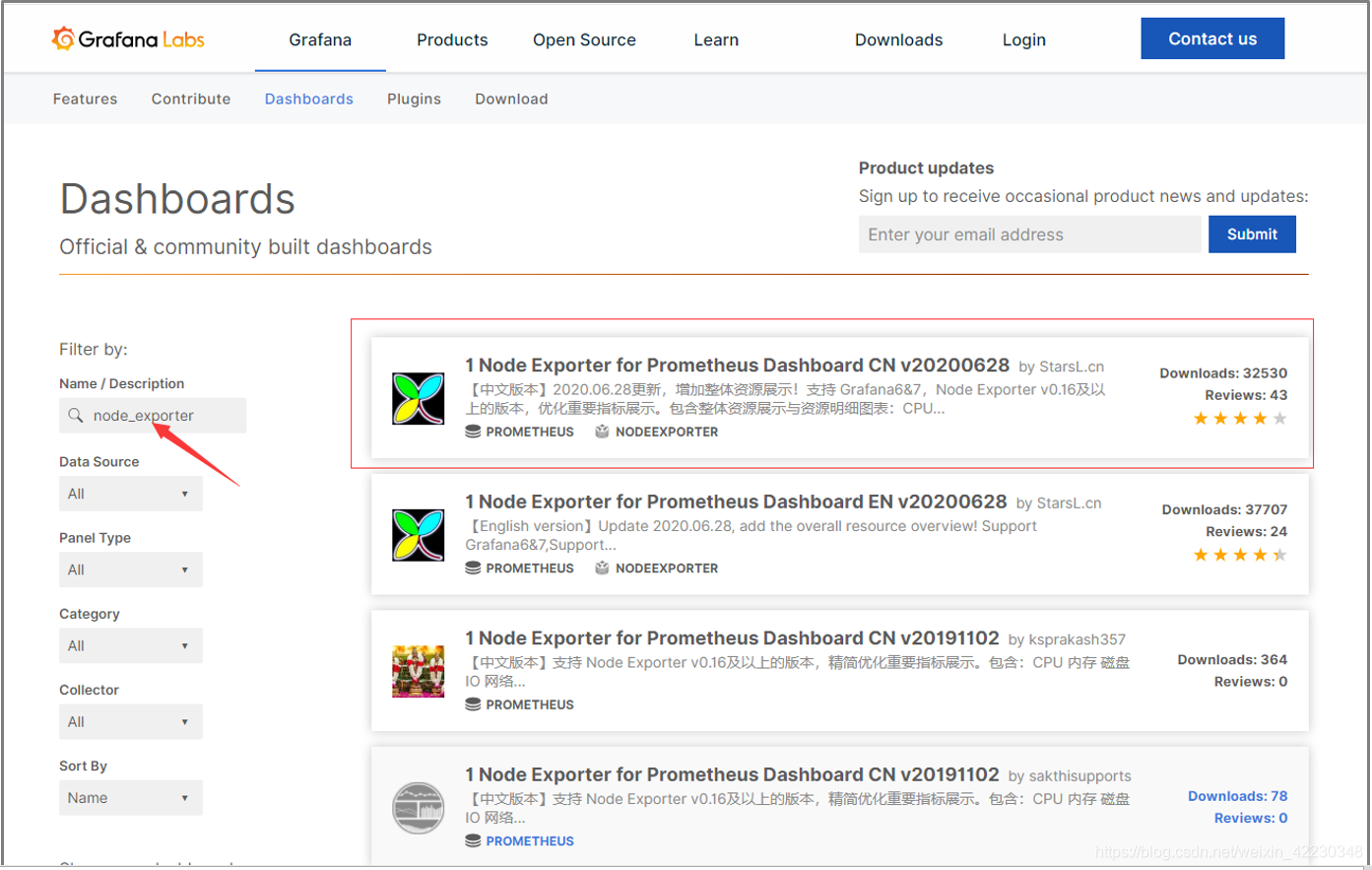Click the 'Product updates' heading

click(x=926, y=167)
